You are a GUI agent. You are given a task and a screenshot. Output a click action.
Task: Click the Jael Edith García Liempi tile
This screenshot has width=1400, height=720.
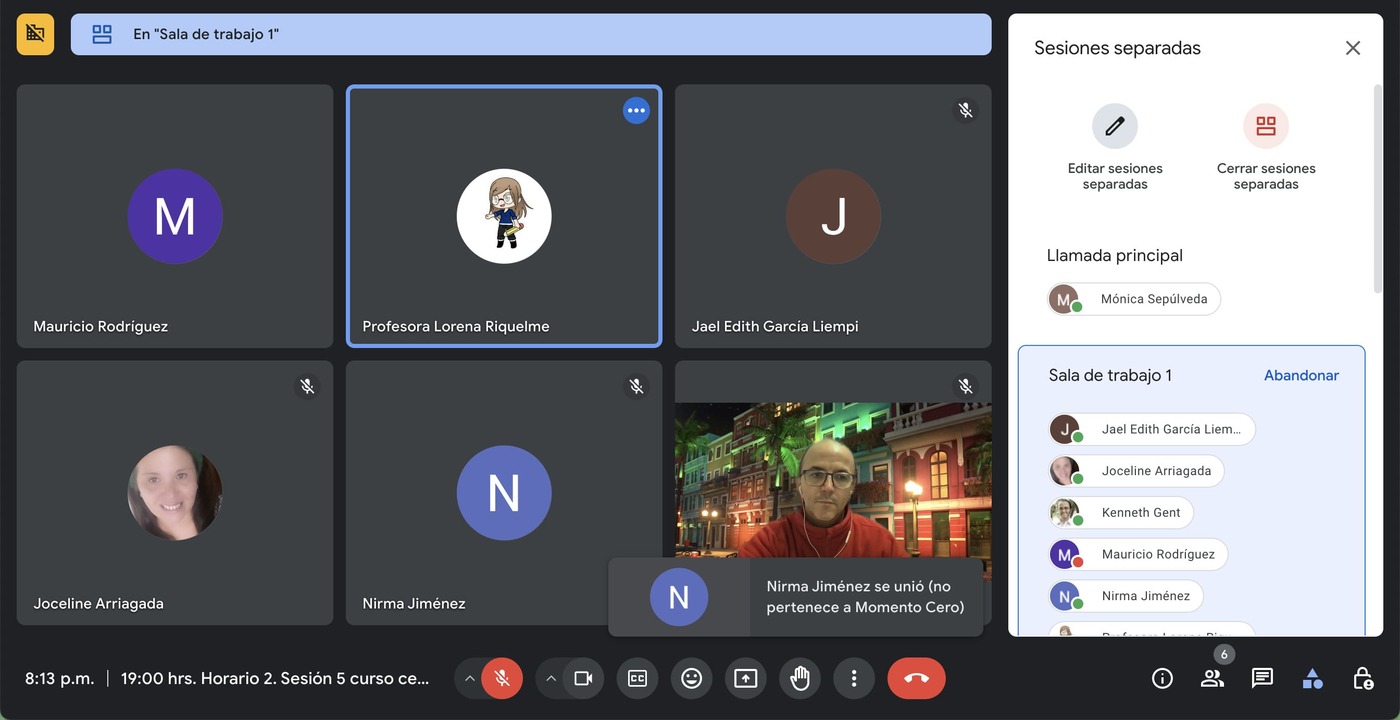(x=833, y=216)
